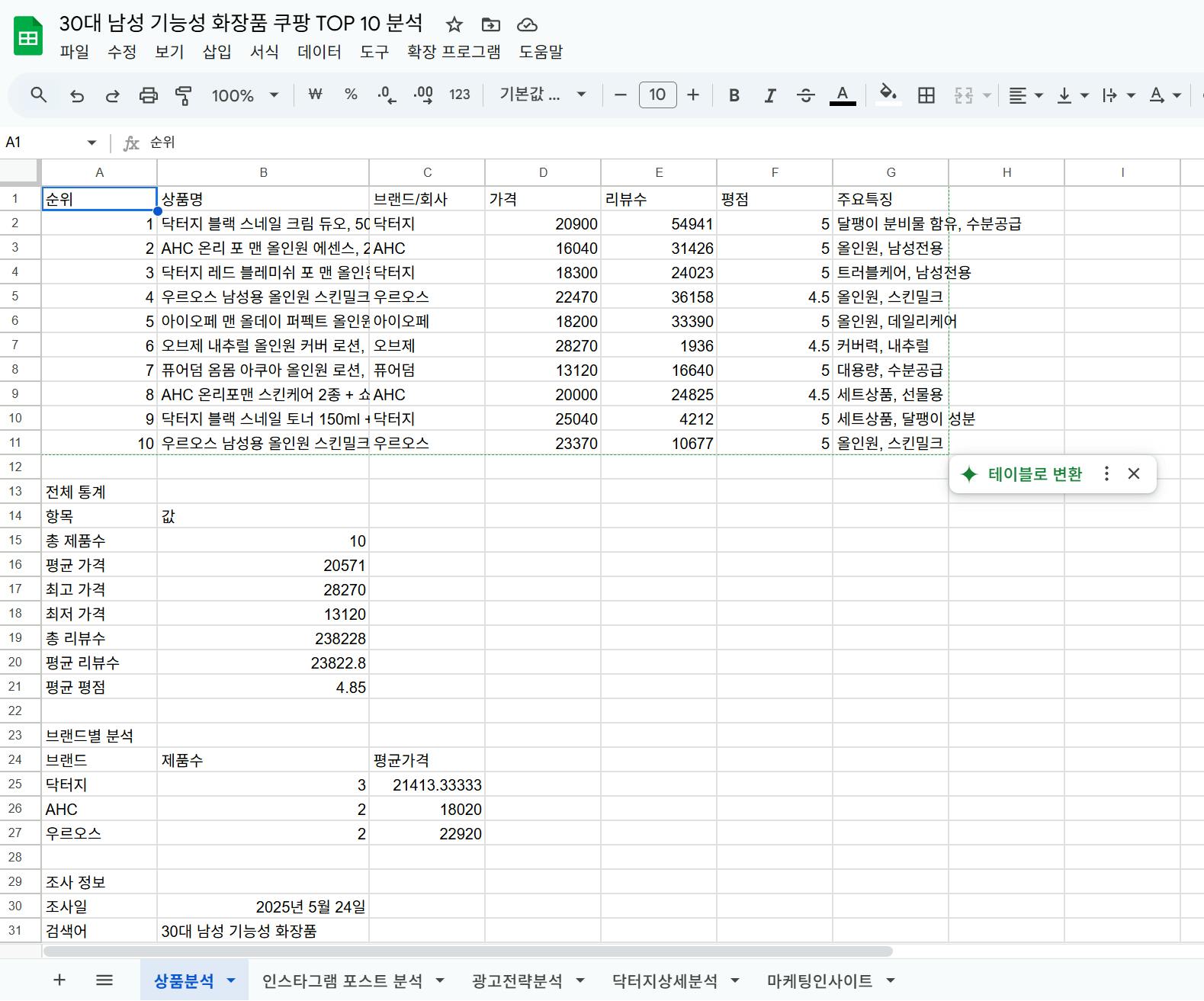This screenshot has height=1001, width=1204.
Task: Open the 확장 프로그램 menu
Action: (454, 52)
